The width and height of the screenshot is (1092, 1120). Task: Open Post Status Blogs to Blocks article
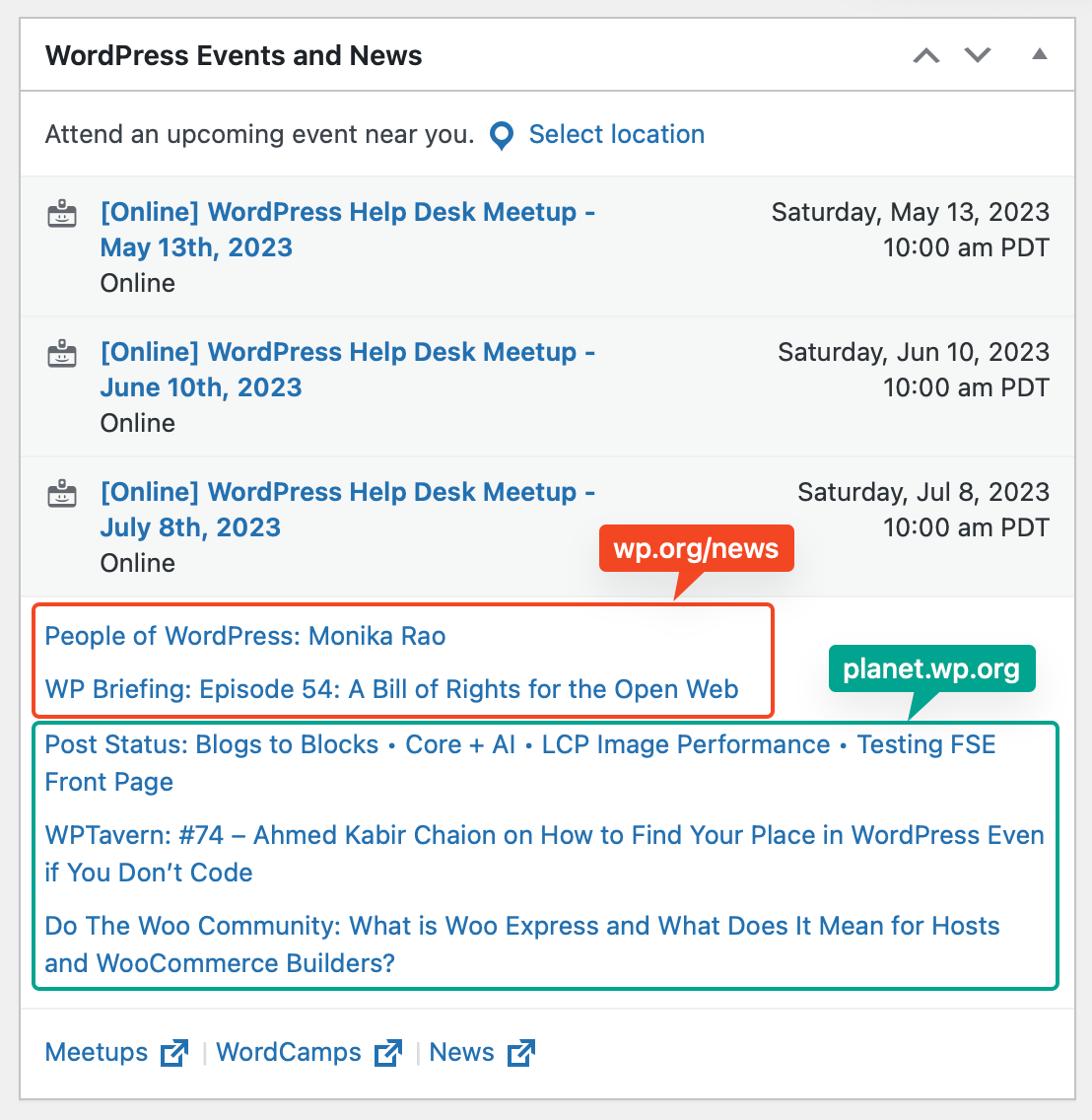pyautogui.click(x=520, y=763)
